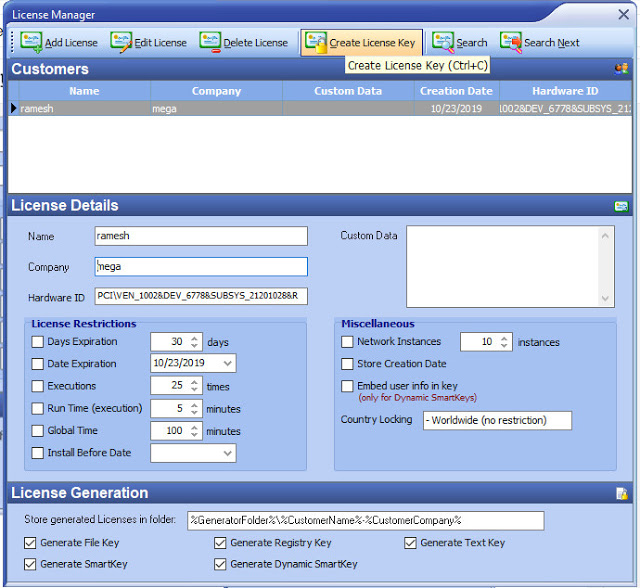
Task: Click the Delete License toolbar icon
Action: coord(210,42)
